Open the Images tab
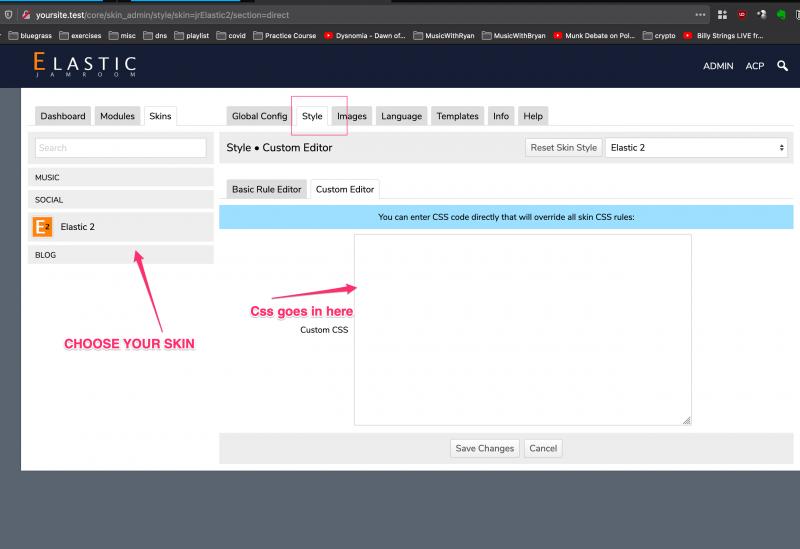The image size is (800, 549). point(352,116)
